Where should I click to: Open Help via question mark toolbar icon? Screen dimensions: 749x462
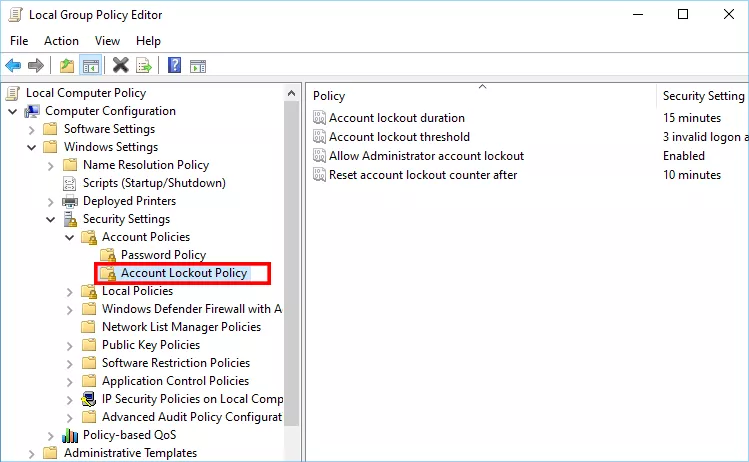point(174,65)
